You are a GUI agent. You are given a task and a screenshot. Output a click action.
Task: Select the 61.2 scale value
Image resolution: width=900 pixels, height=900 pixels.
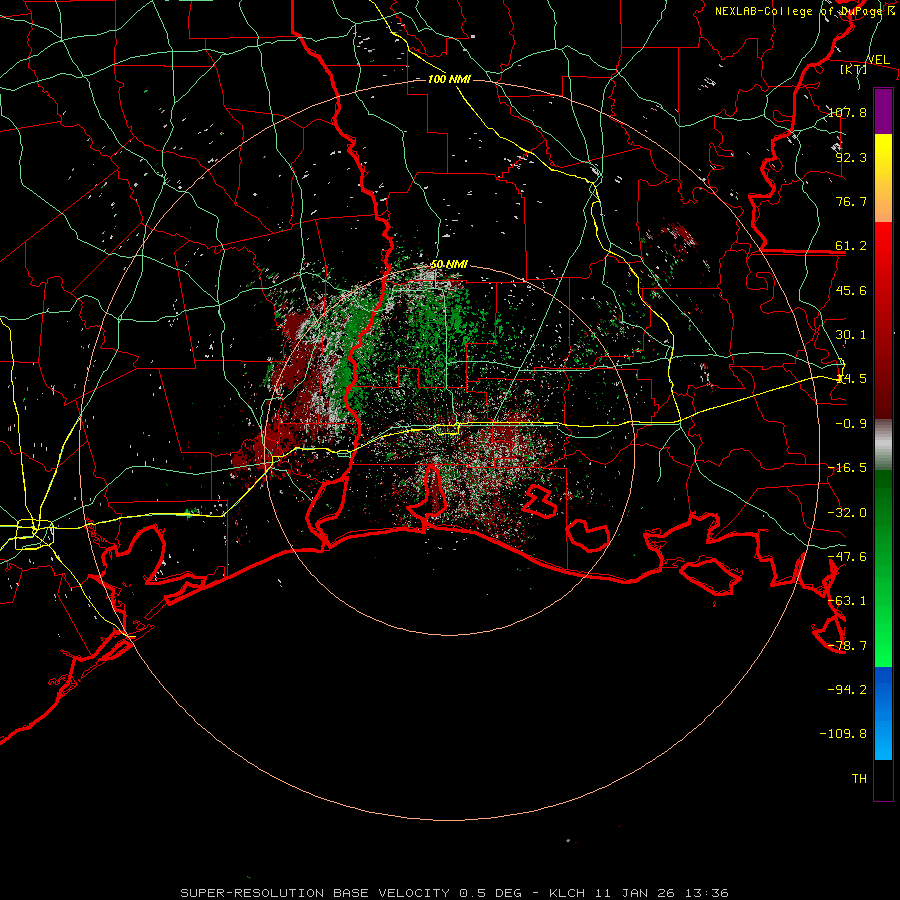[x=851, y=246]
